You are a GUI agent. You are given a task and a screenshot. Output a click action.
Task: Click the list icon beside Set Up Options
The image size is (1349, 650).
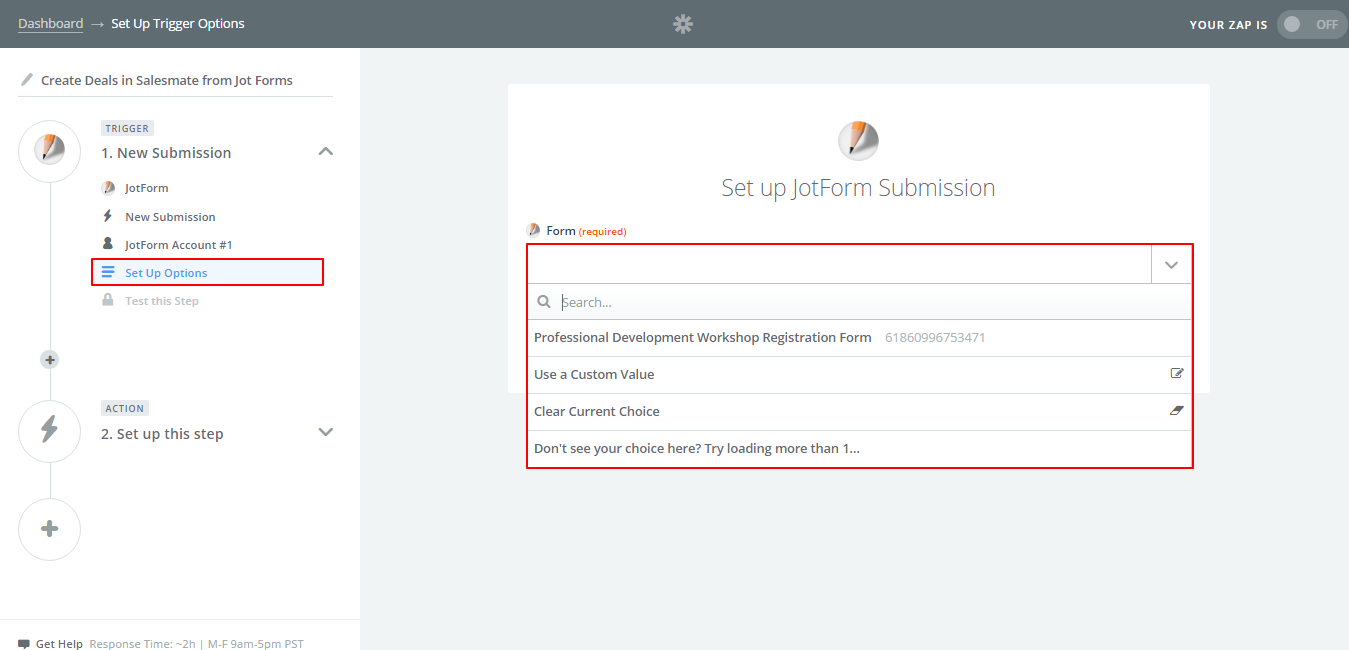(108, 272)
